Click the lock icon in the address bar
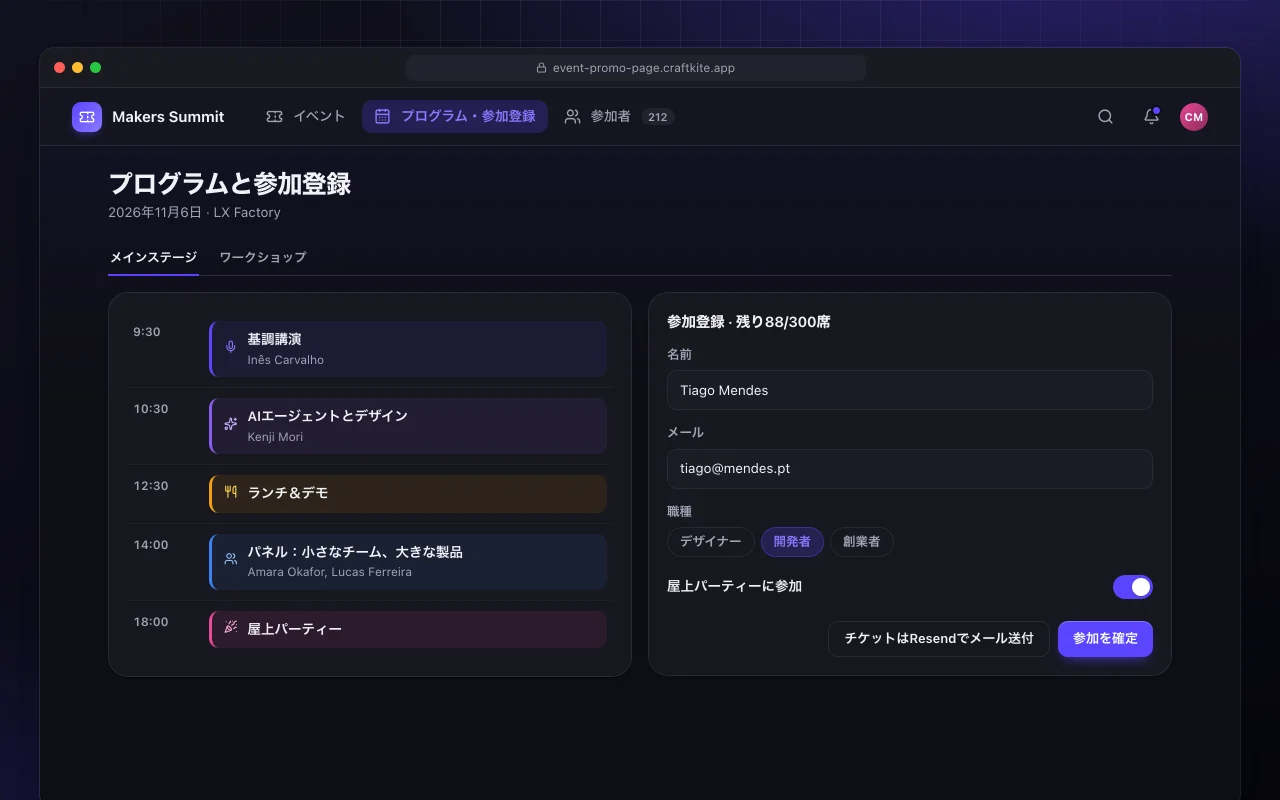This screenshot has width=1280, height=800. coord(542,68)
